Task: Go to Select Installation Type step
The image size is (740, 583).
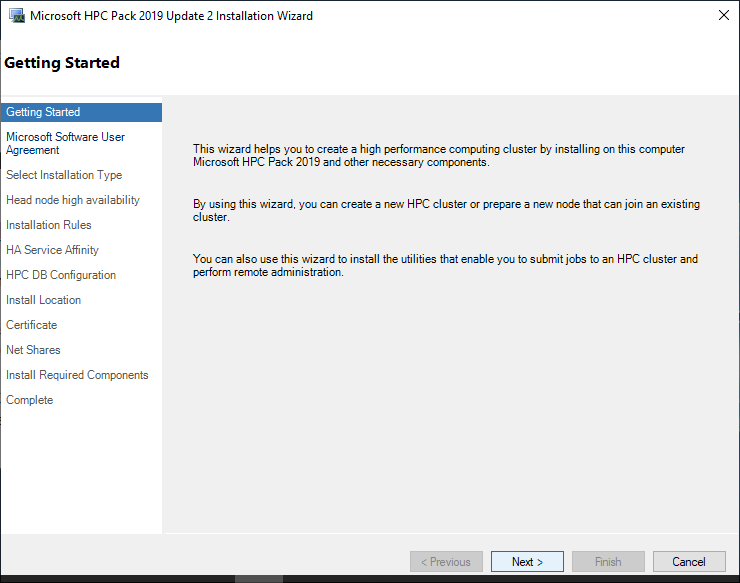Action: click(64, 175)
